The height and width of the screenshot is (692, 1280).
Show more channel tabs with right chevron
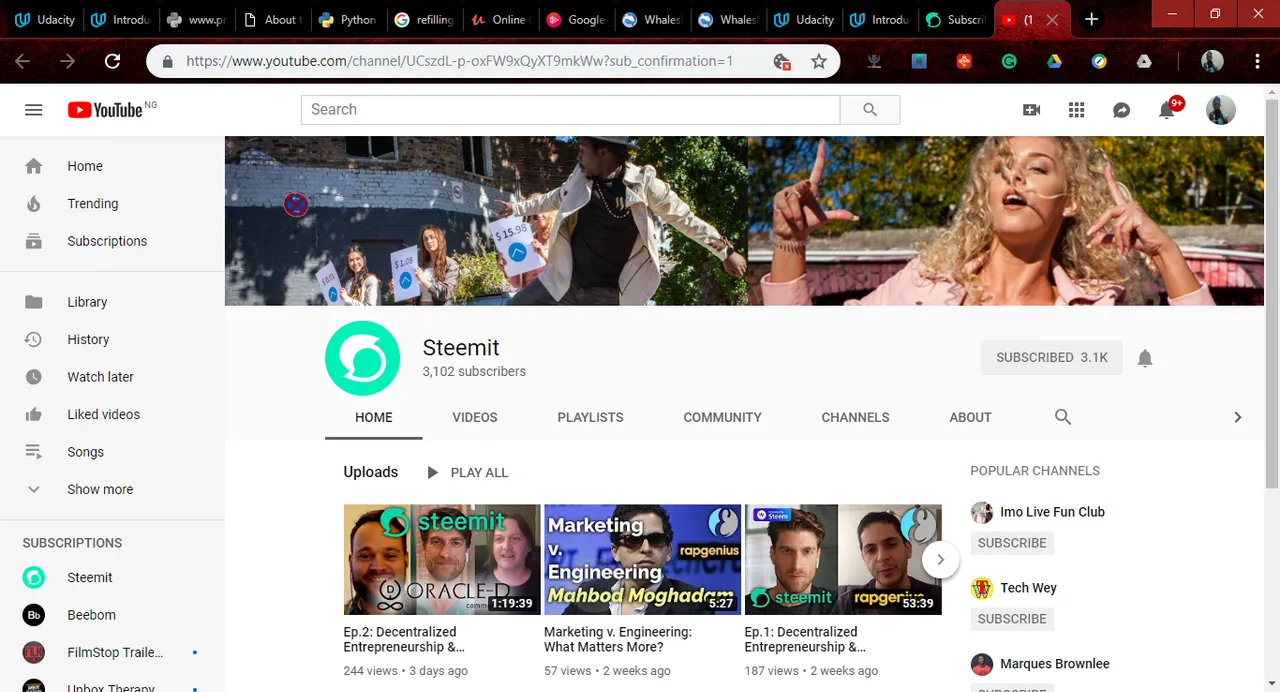coord(1237,417)
